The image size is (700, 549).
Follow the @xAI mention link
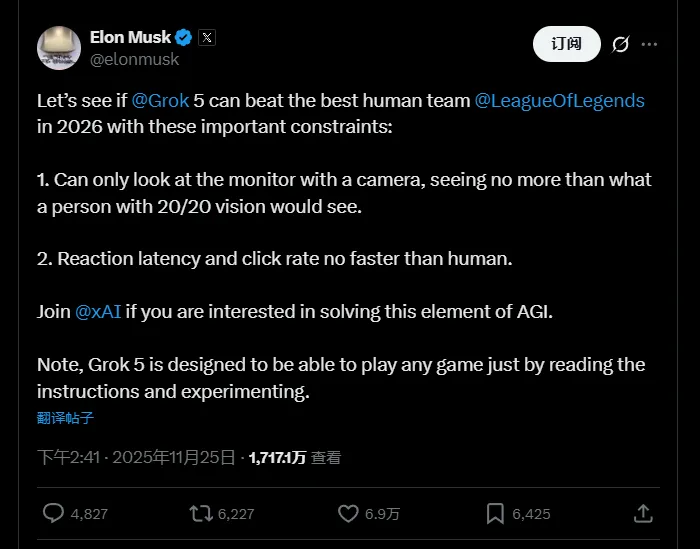click(98, 311)
